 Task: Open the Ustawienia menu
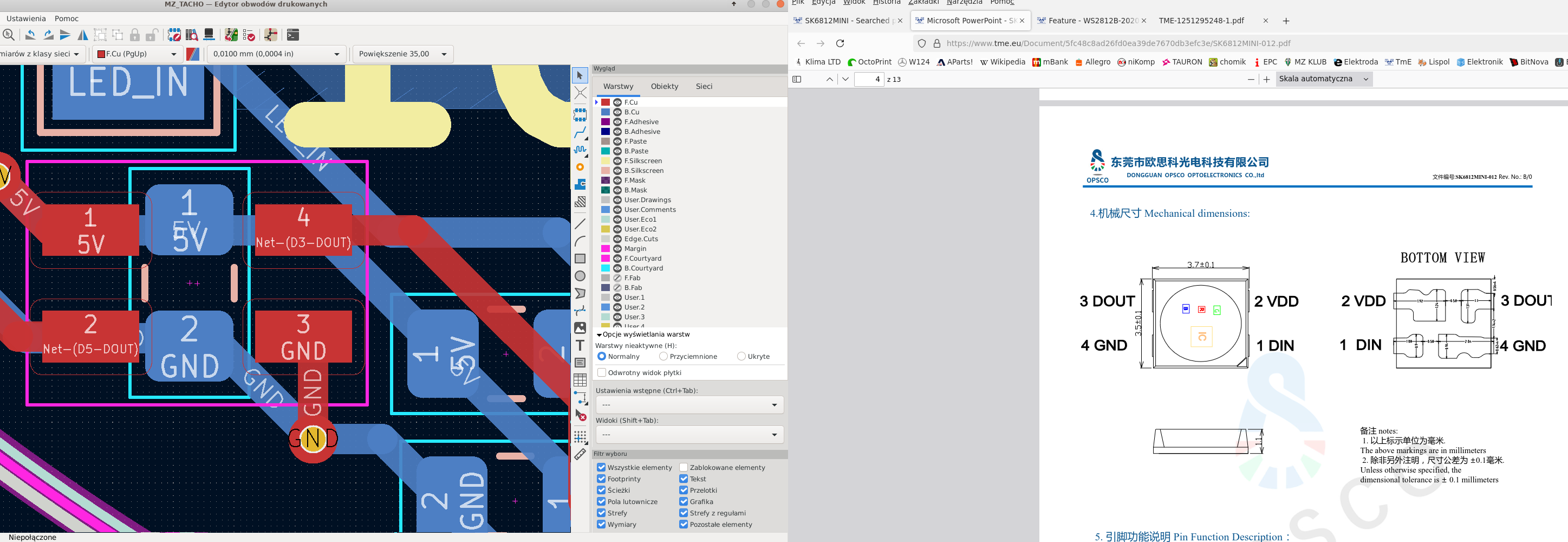tap(26, 18)
